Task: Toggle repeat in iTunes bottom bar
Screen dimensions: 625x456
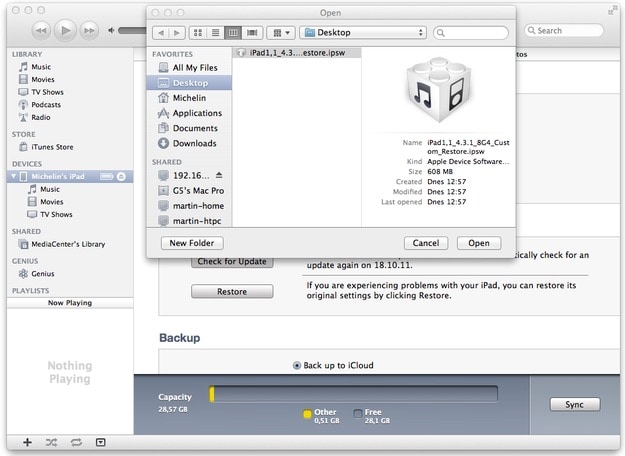Action: [76, 442]
